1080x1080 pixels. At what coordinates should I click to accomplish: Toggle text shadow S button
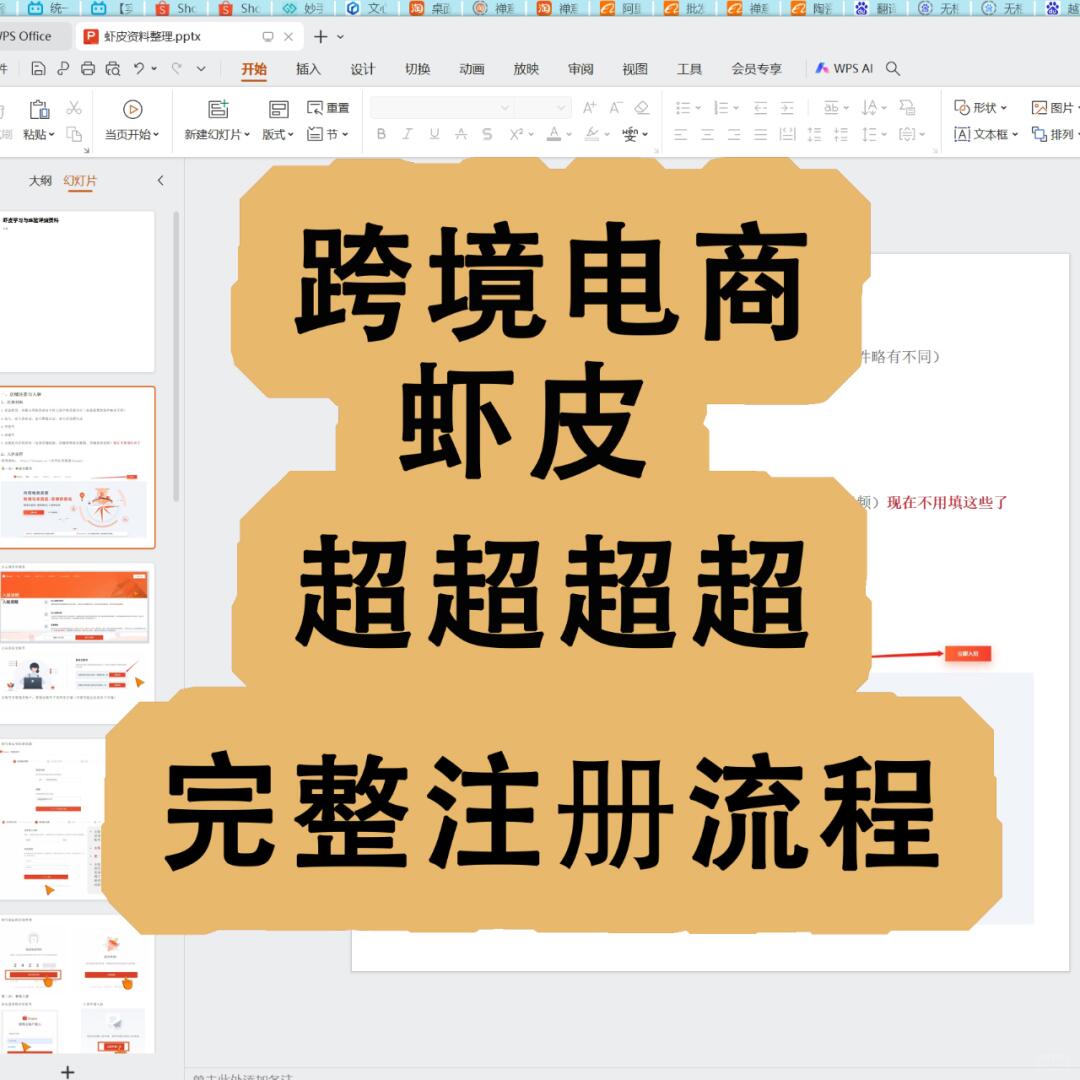click(x=487, y=134)
